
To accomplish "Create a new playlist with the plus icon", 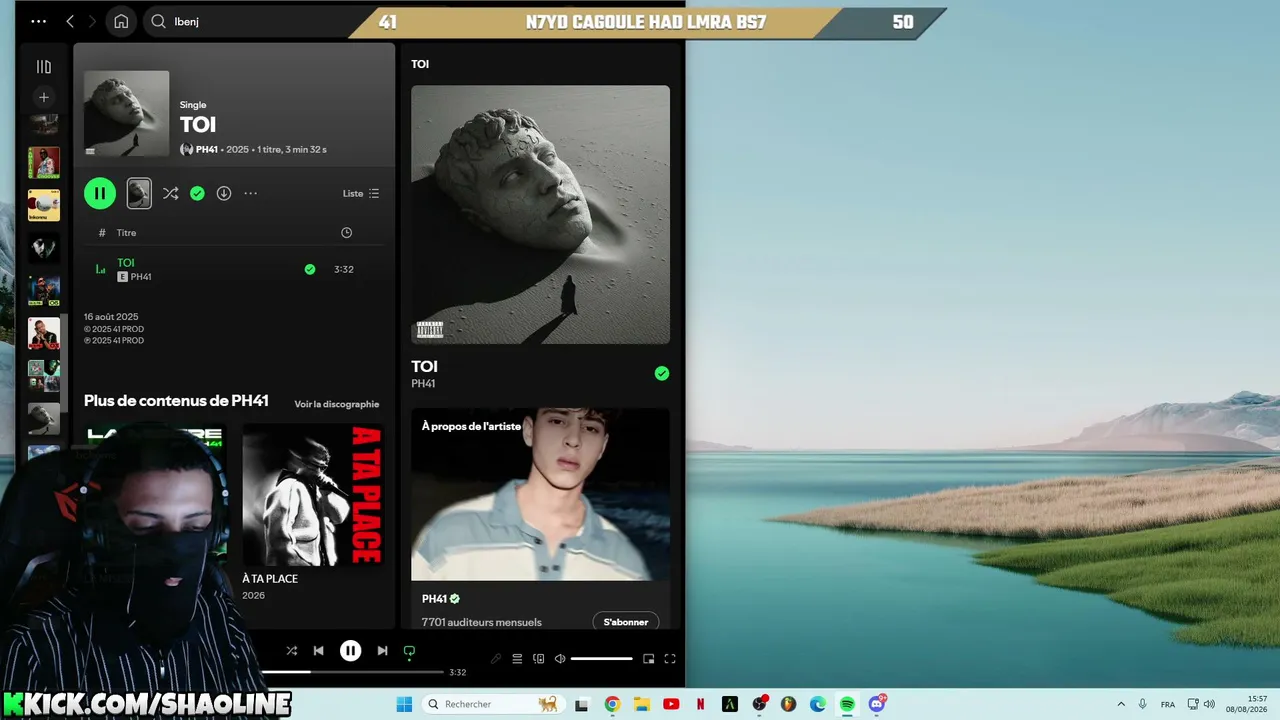I will pos(44,97).
